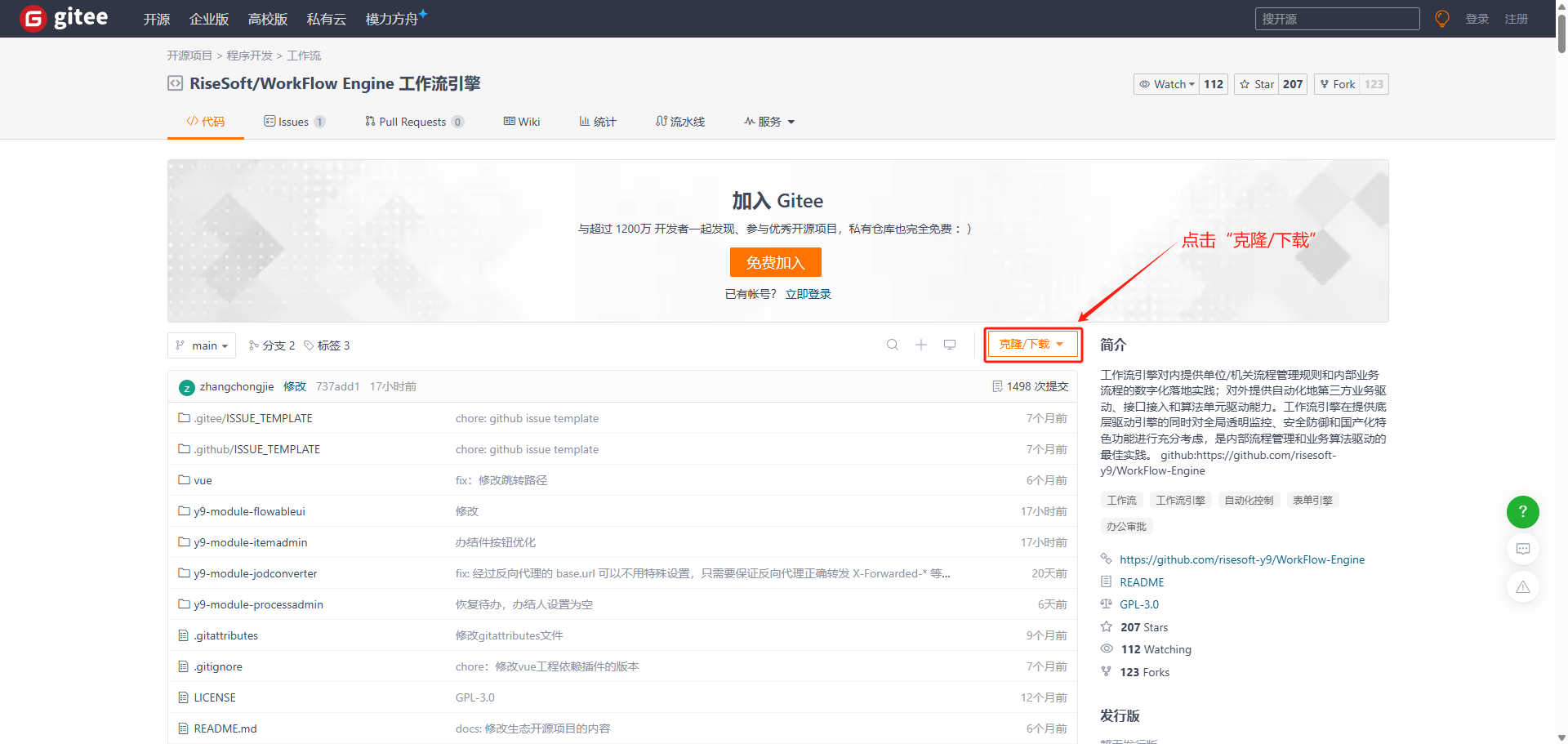The image size is (1568, 744).
Task: Click the Fork button
Action: coord(1337,84)
